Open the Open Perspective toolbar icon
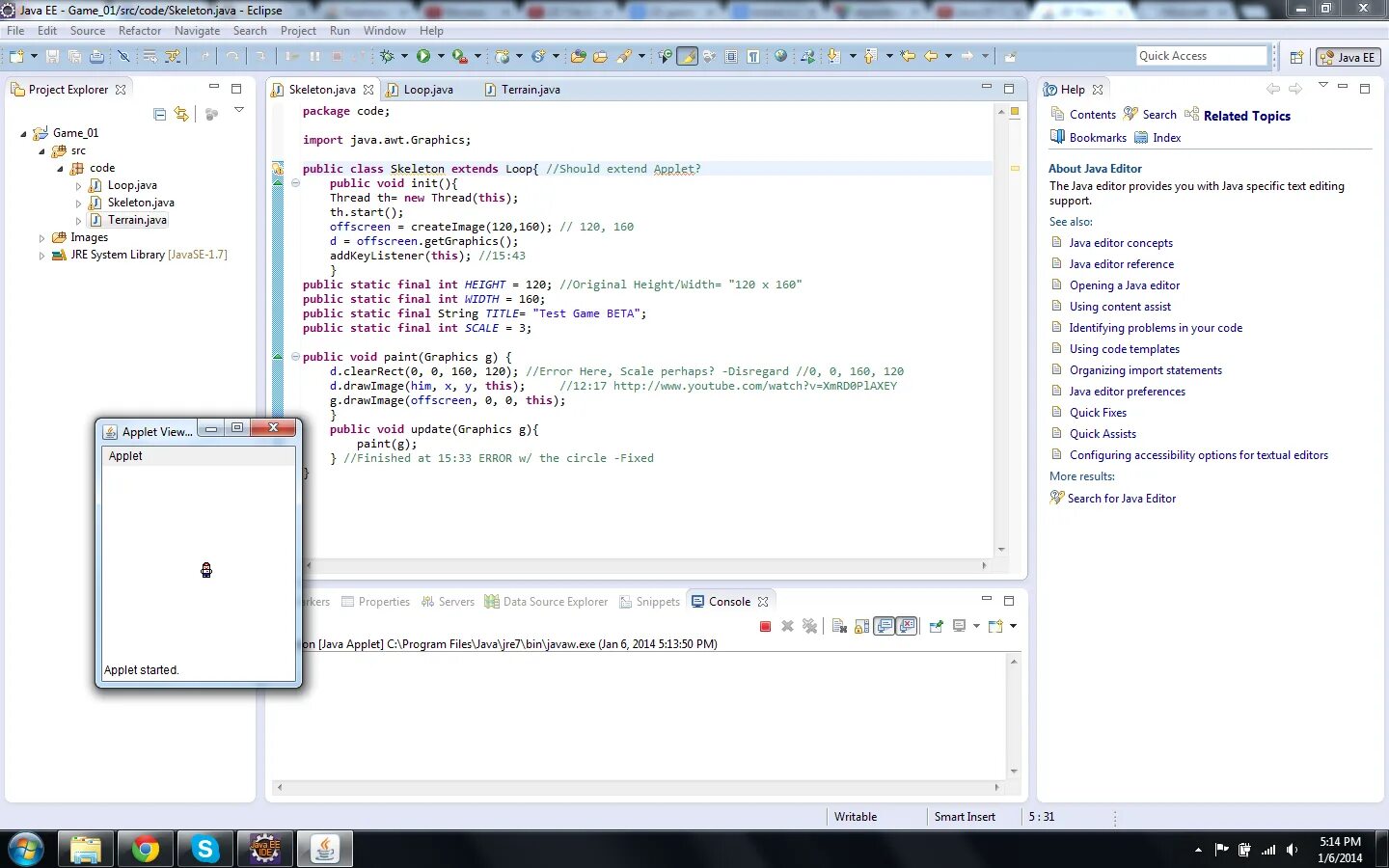 click(1296, 57)
